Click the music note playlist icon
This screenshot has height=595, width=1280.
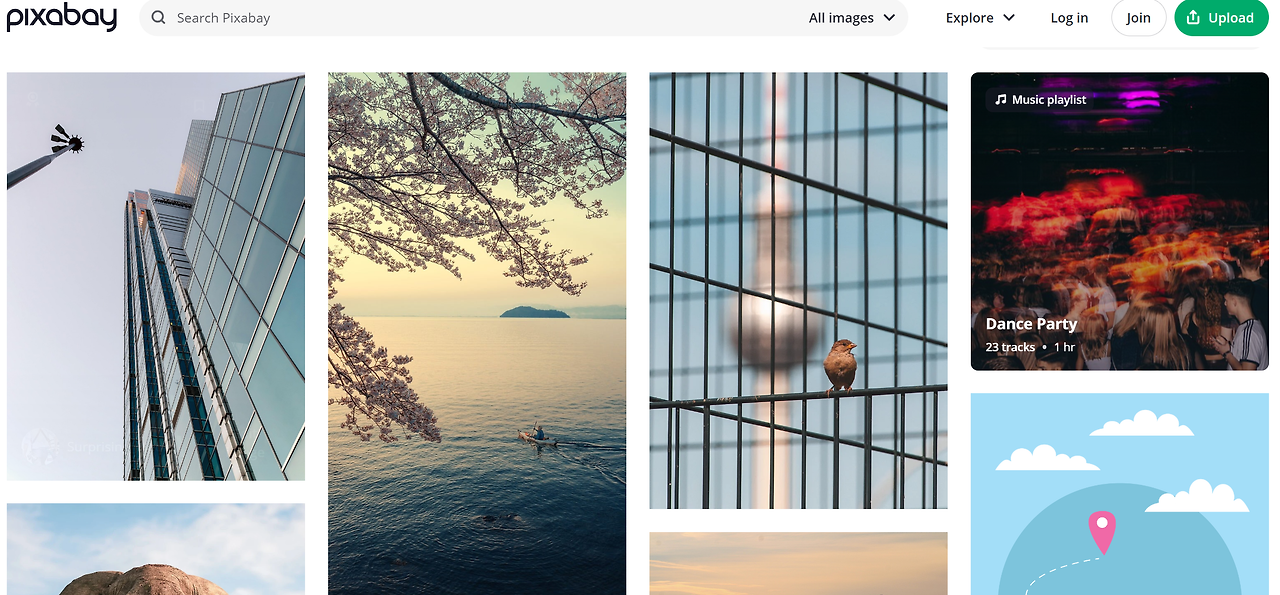tap(1001, 100)
